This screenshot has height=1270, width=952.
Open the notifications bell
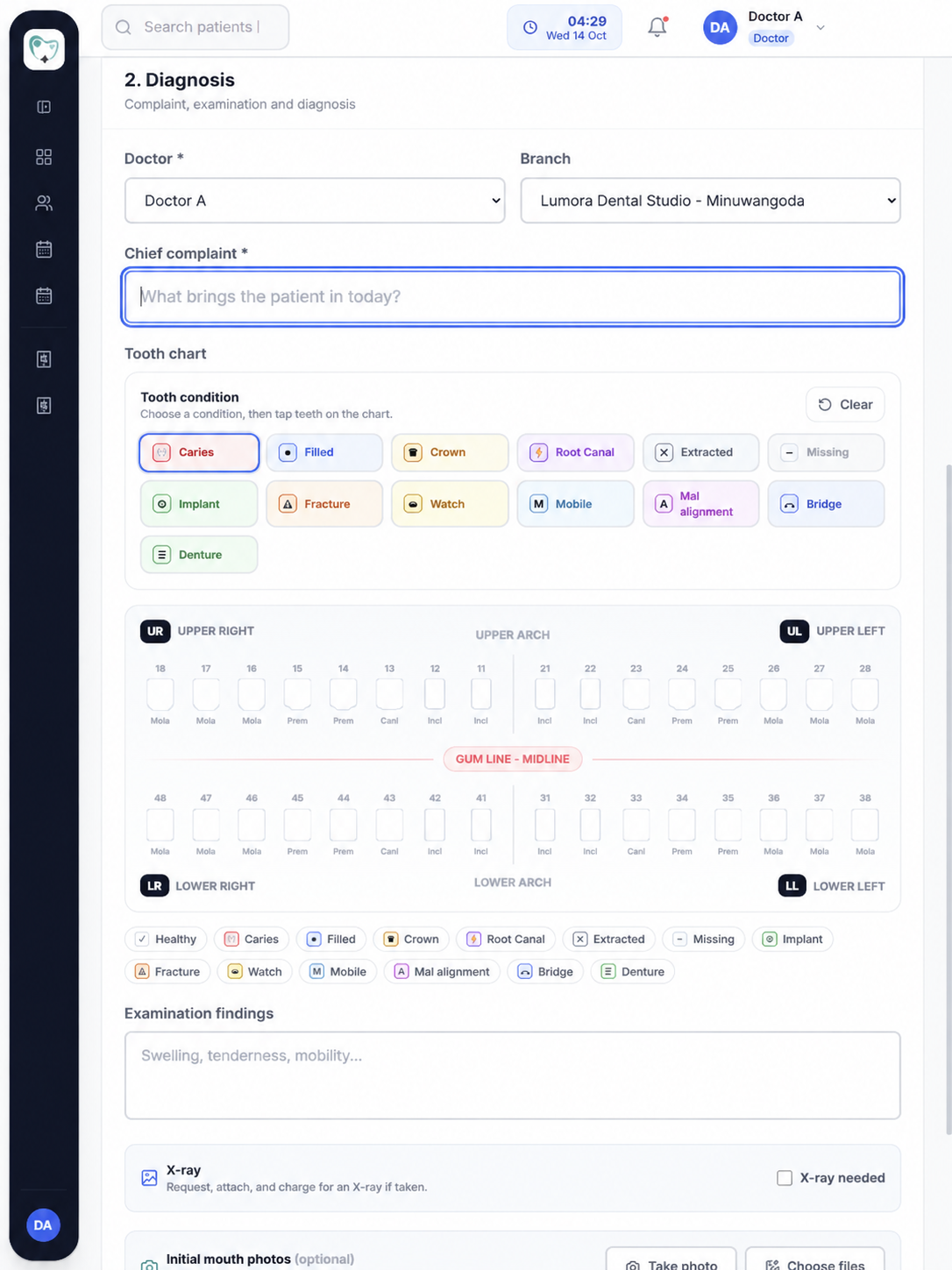tap(657, 27)
